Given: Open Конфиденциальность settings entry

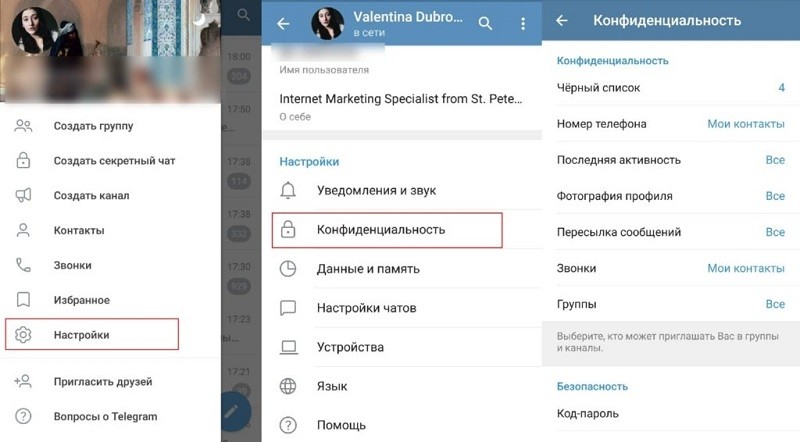Looking at the screenshot, I should click(387, 230).
